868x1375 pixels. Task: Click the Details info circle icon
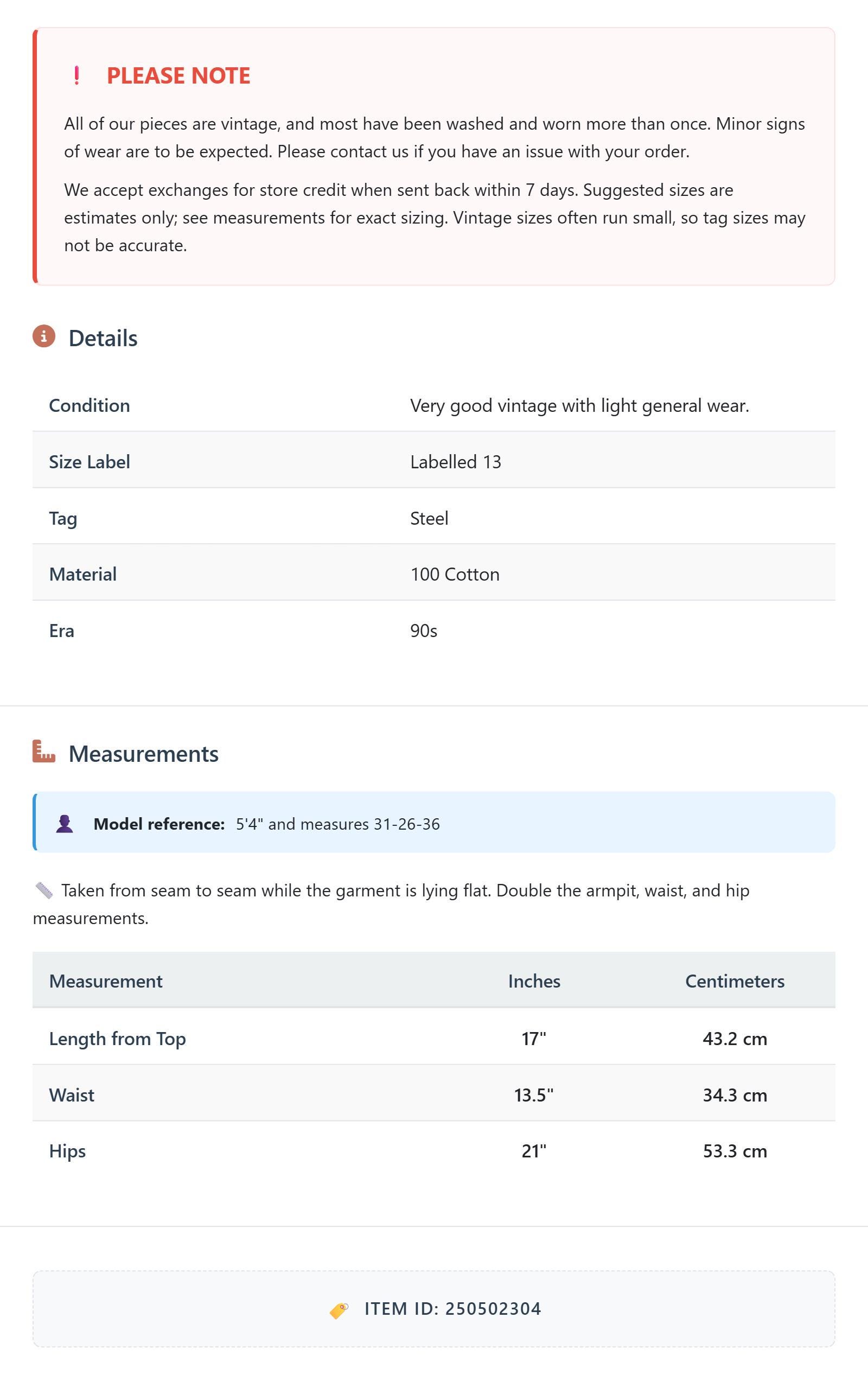(44, 336)
